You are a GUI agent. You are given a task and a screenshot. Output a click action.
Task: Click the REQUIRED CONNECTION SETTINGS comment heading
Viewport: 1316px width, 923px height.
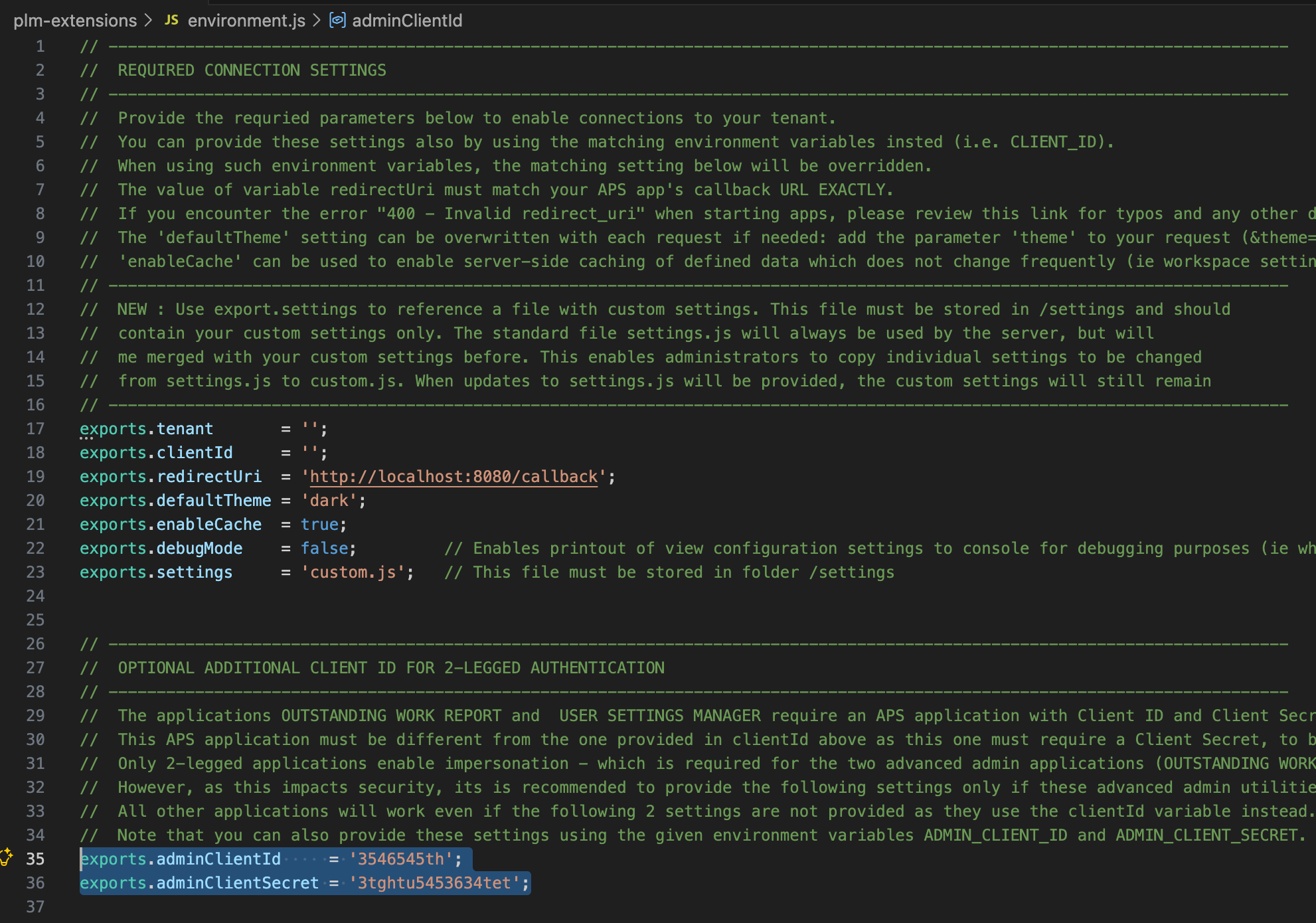(252, 70)
